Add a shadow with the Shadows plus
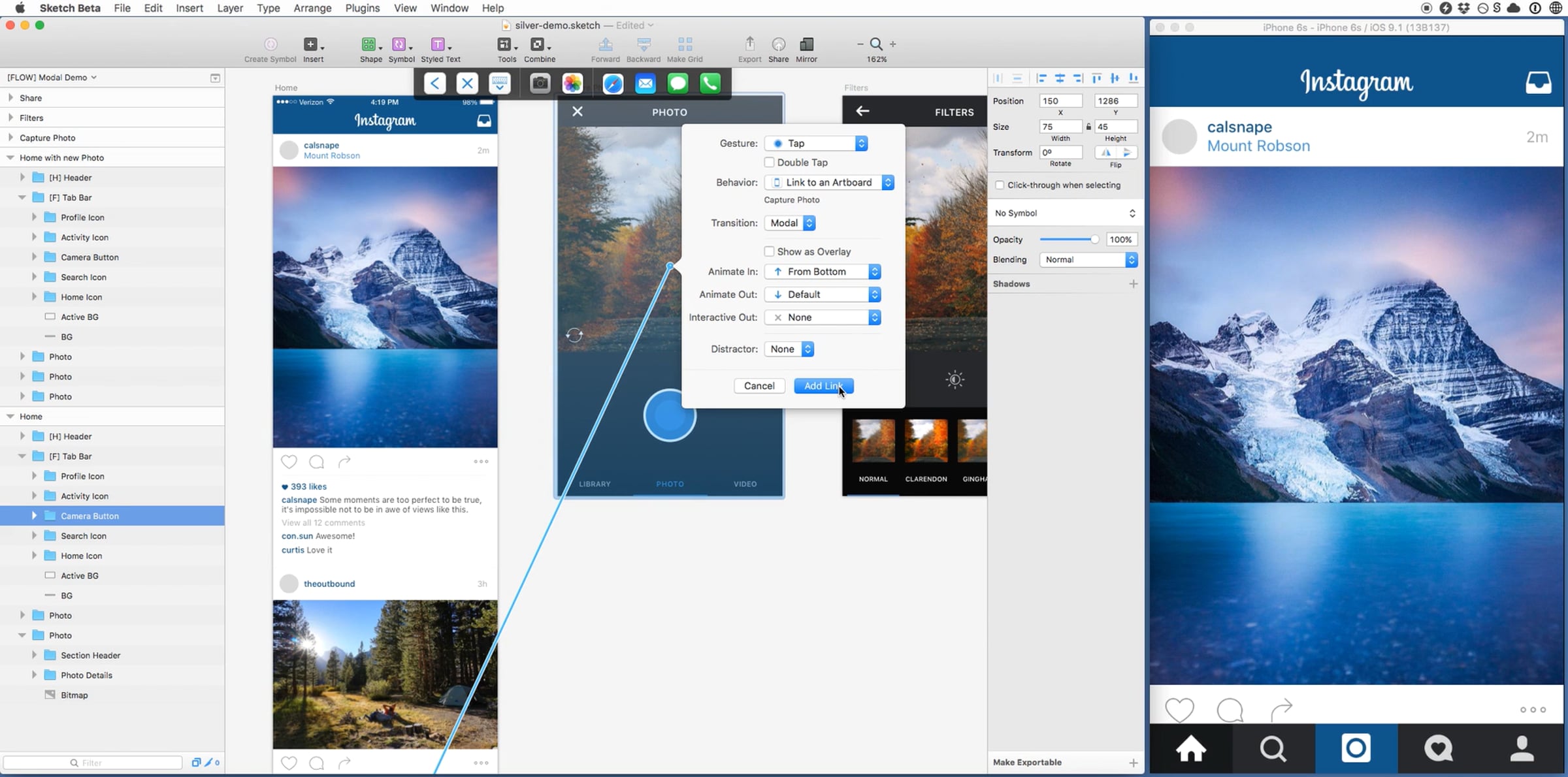The image size is (1568, 777). pos(1133,284)
